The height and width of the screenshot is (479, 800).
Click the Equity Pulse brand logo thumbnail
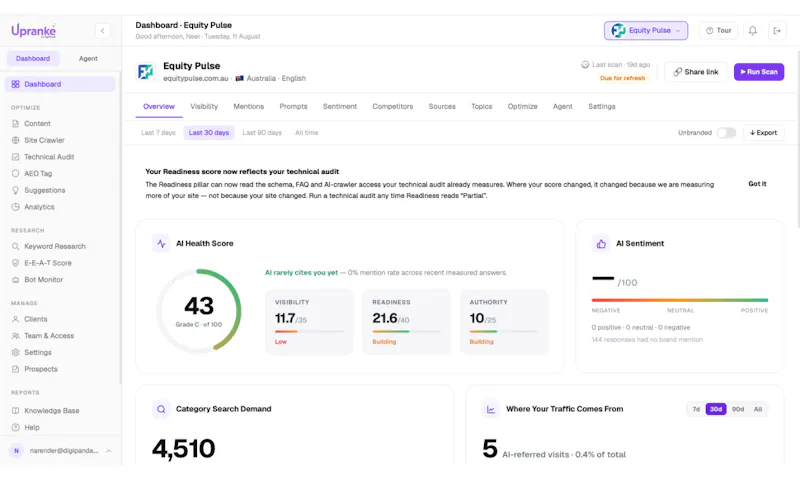146,71
